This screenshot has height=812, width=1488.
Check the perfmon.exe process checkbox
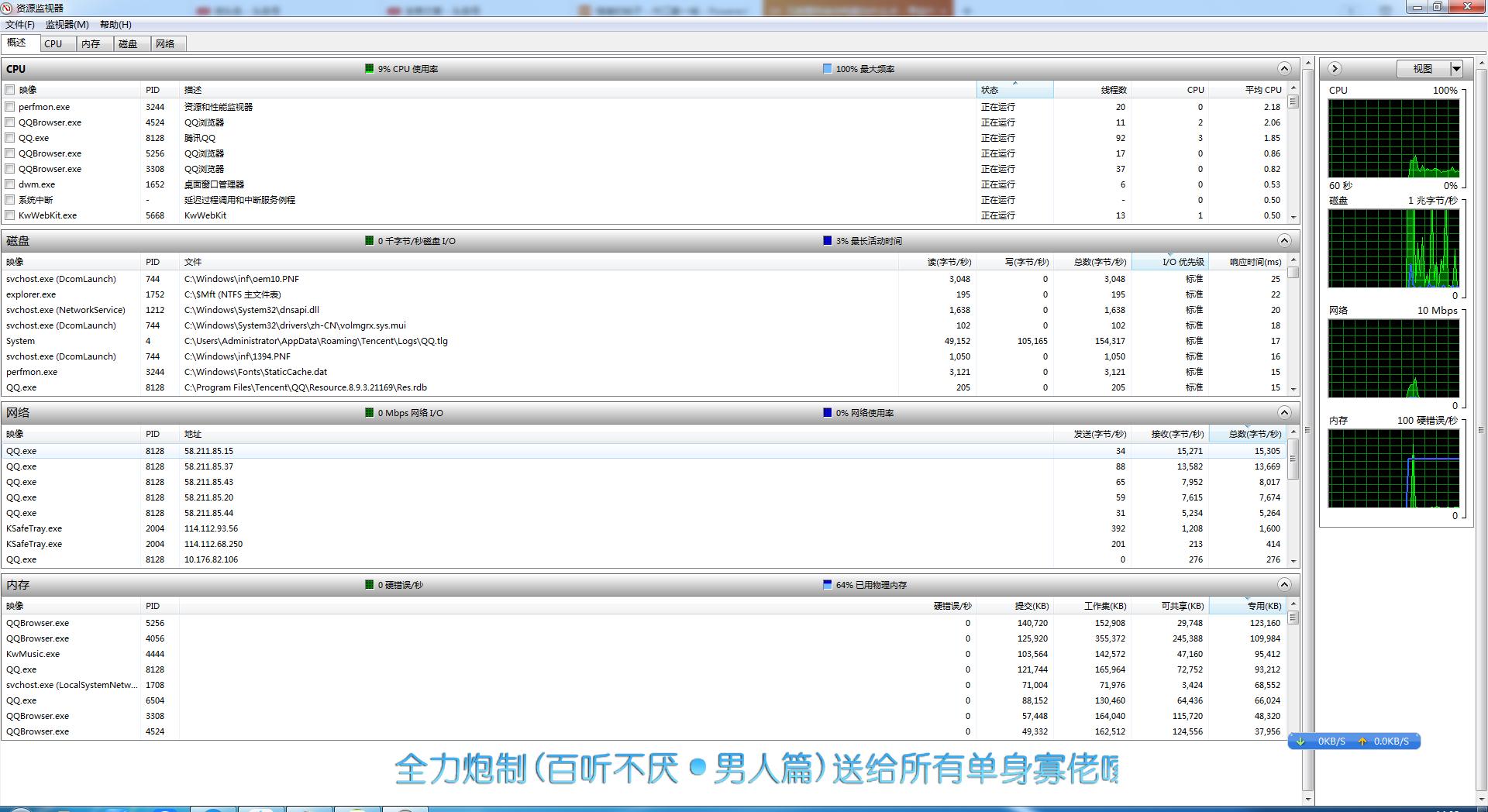10,107
